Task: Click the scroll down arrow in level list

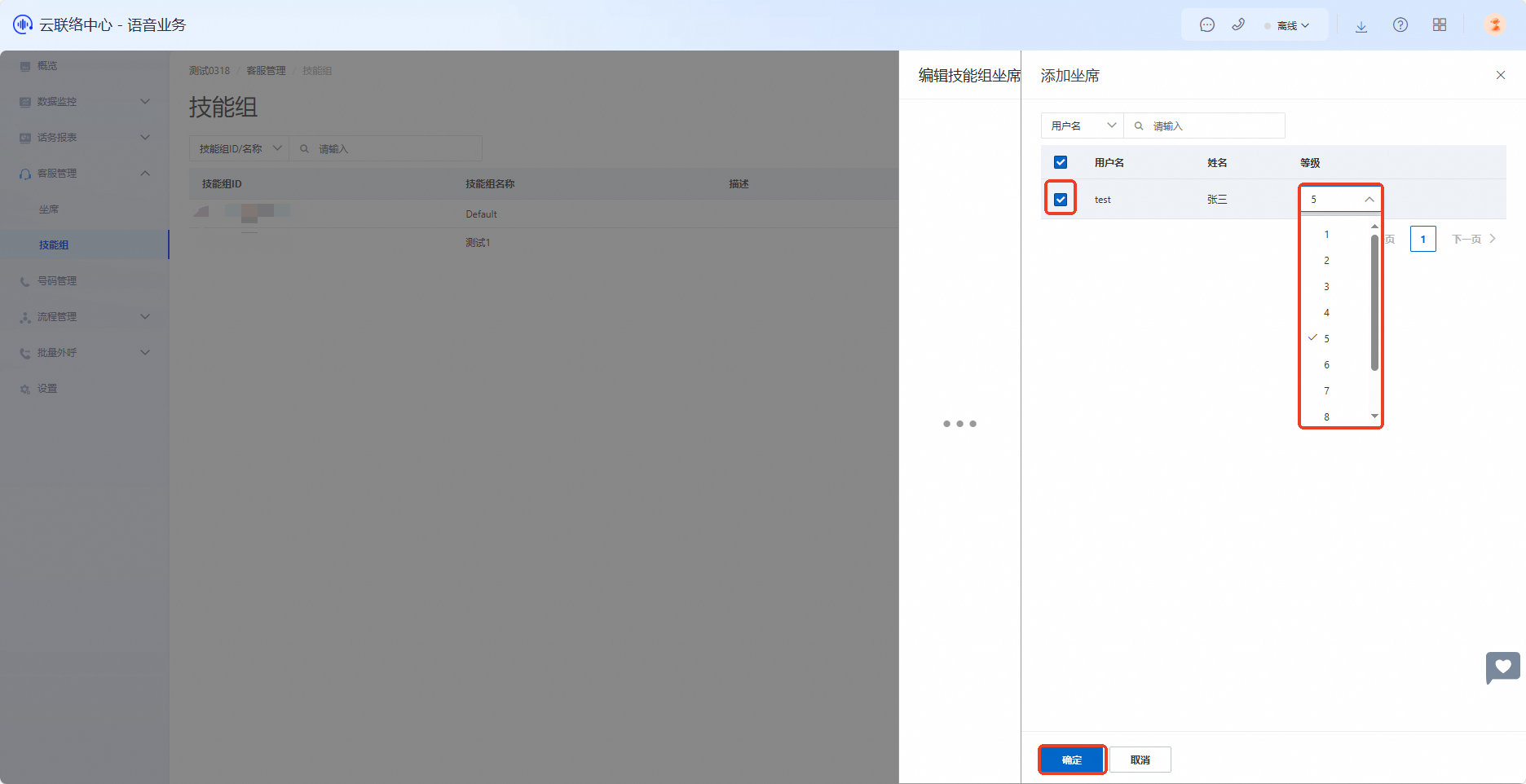Action: coord(1374,416)
